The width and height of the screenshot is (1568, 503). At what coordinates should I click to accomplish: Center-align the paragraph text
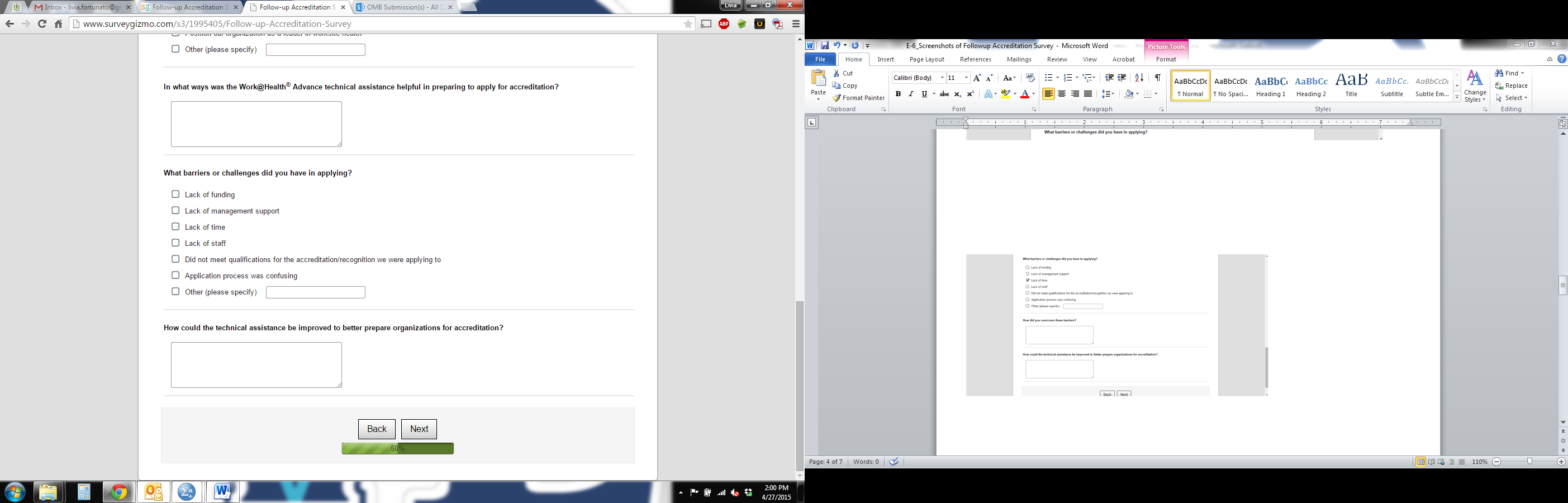[x=1062, y=94]
